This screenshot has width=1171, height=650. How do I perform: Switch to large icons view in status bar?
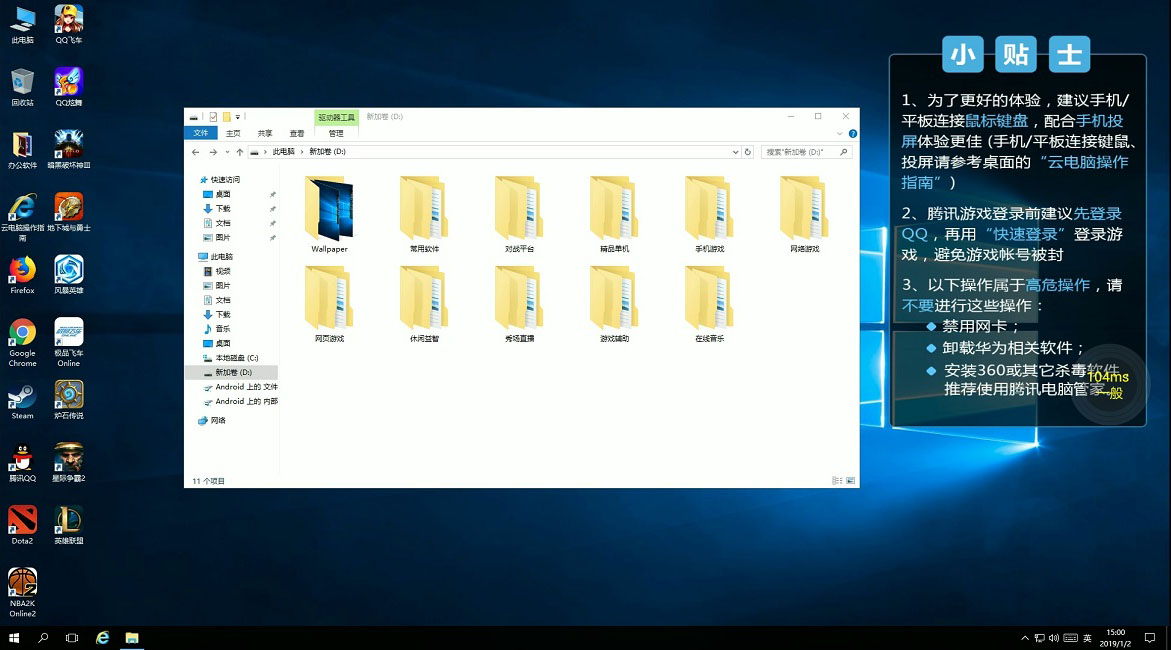coord(852,481)
